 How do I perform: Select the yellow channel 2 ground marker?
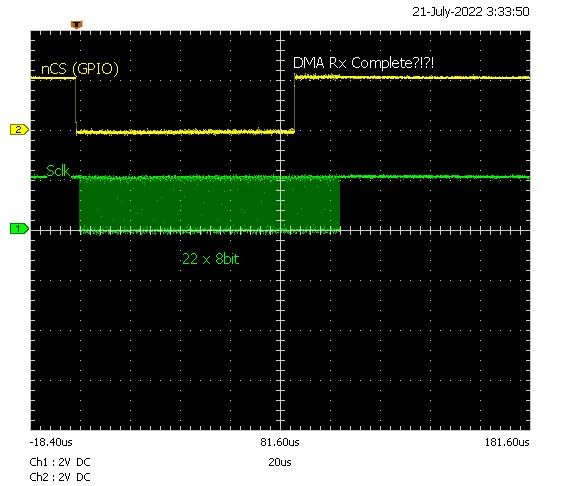(19, 130)
